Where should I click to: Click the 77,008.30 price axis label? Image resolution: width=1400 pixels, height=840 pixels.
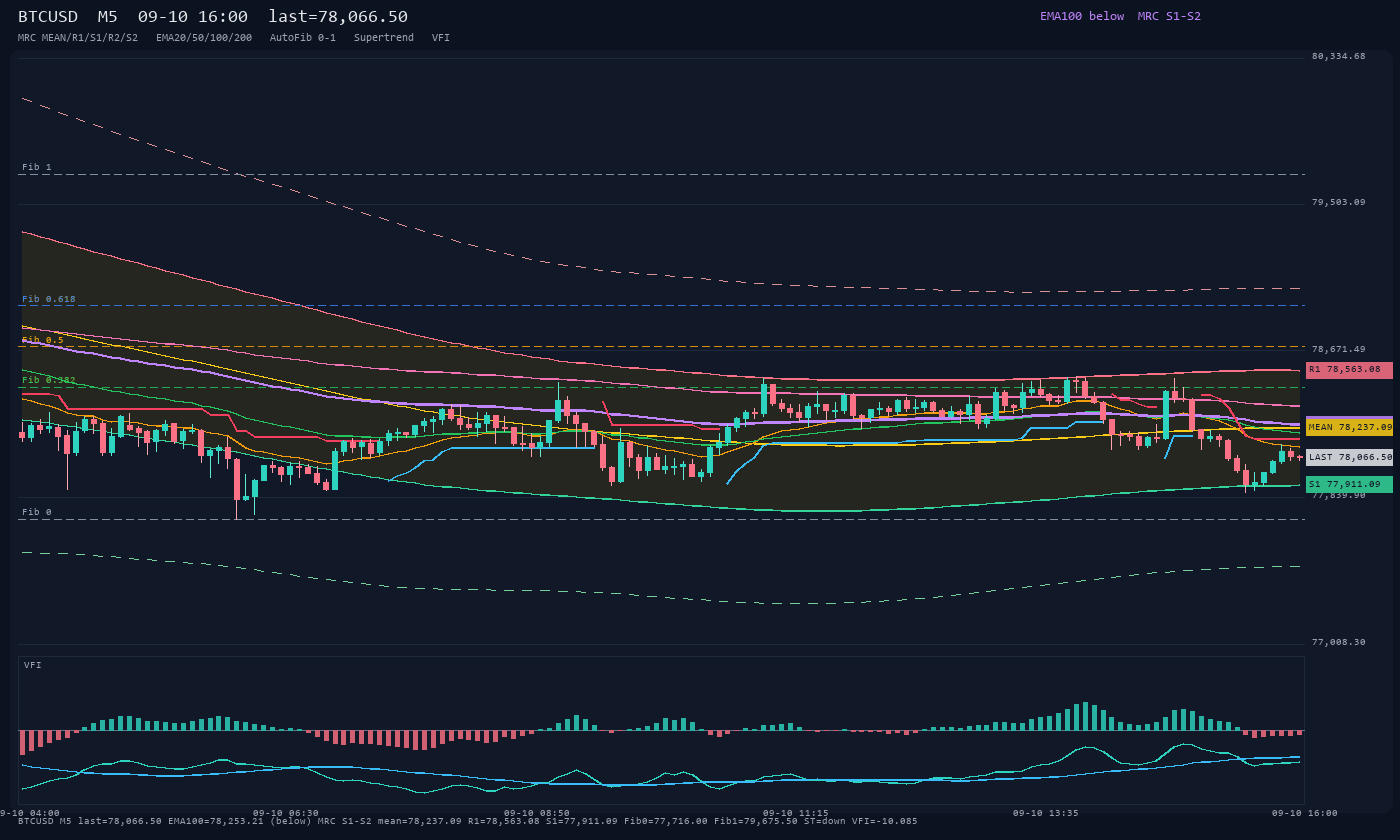pyautogui.click(x=1338, y=642)
